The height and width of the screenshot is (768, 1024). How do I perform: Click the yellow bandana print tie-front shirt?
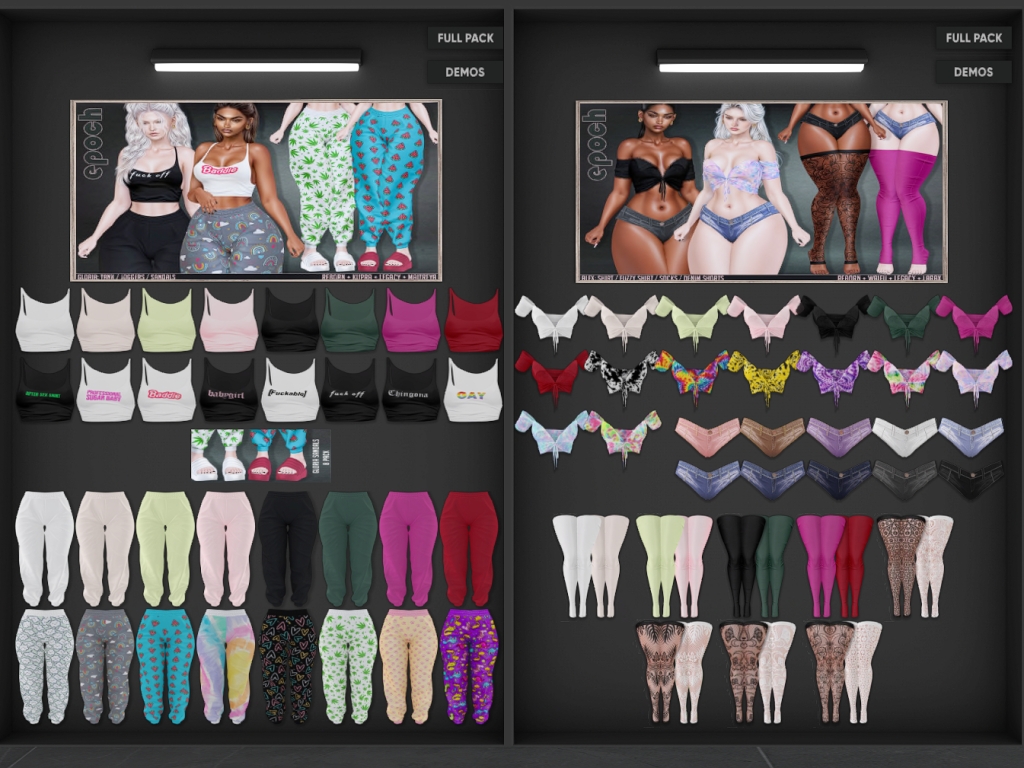click(x=765, y=376)
